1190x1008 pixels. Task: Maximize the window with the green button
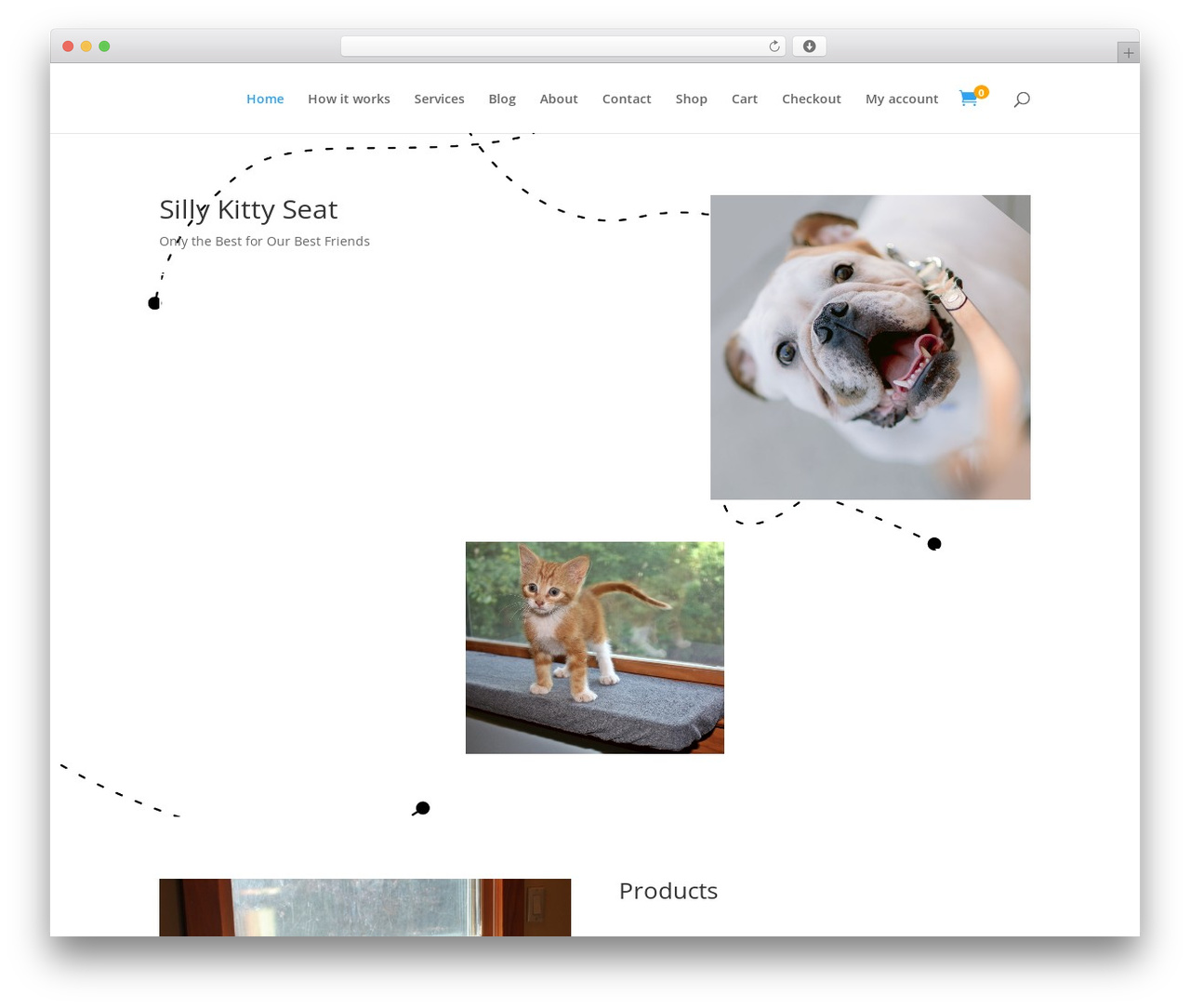pyautogui.click(x=104, y=46)
